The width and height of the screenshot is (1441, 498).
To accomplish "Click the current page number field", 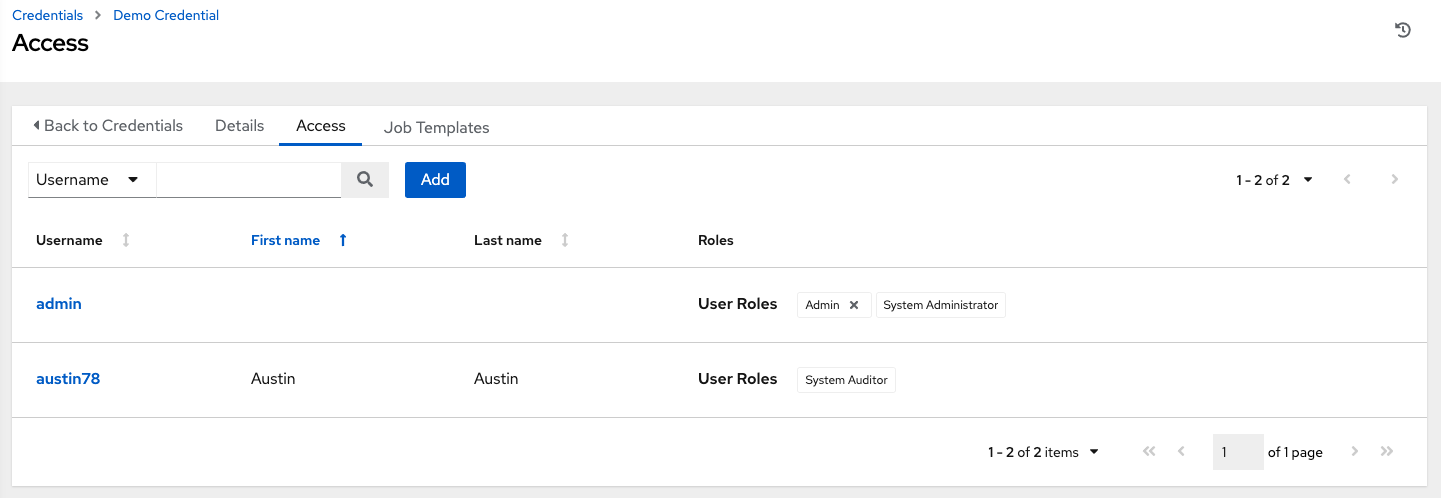I will [x=1237, y=452].
